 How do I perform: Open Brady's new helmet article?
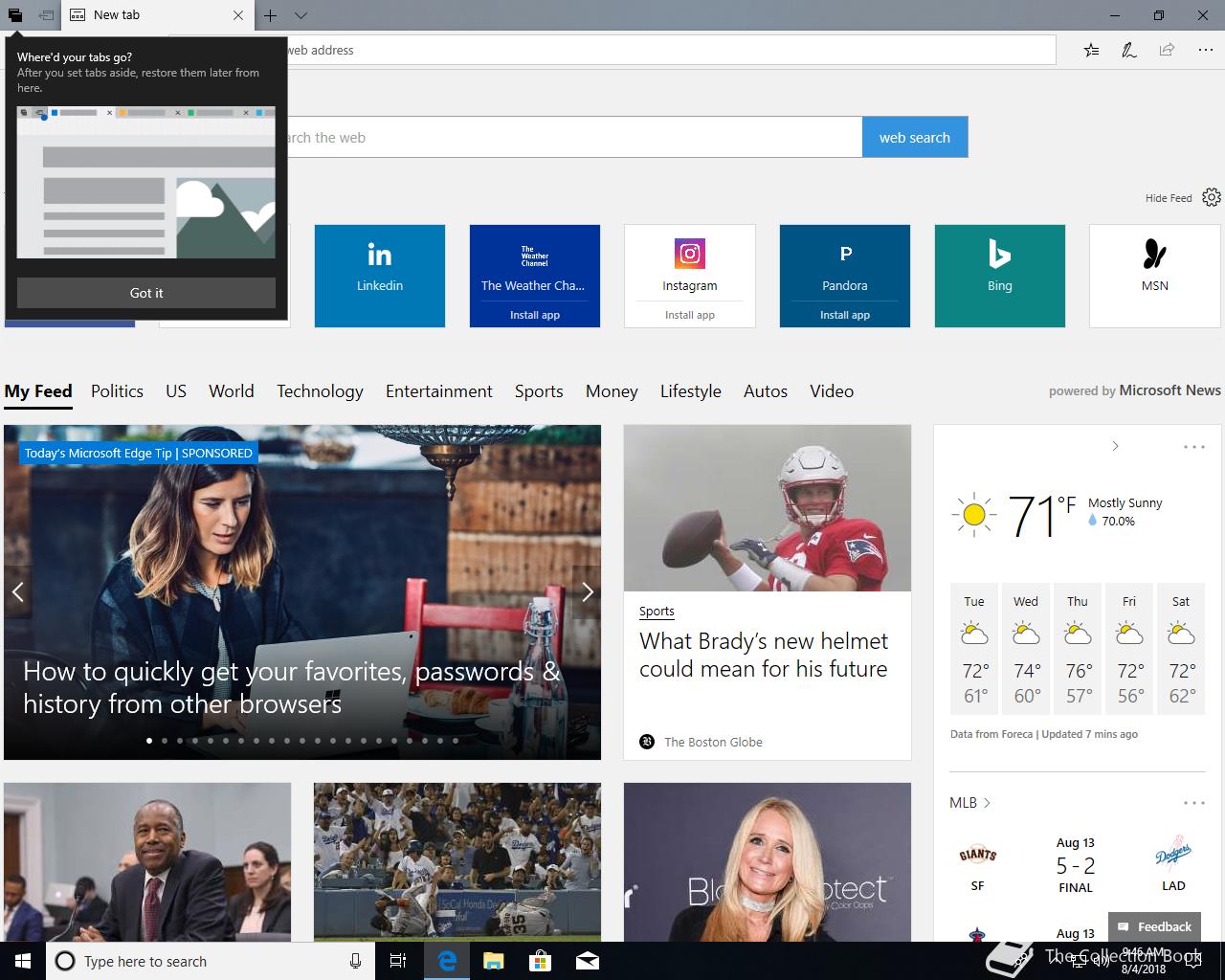(x=764, y=655)
